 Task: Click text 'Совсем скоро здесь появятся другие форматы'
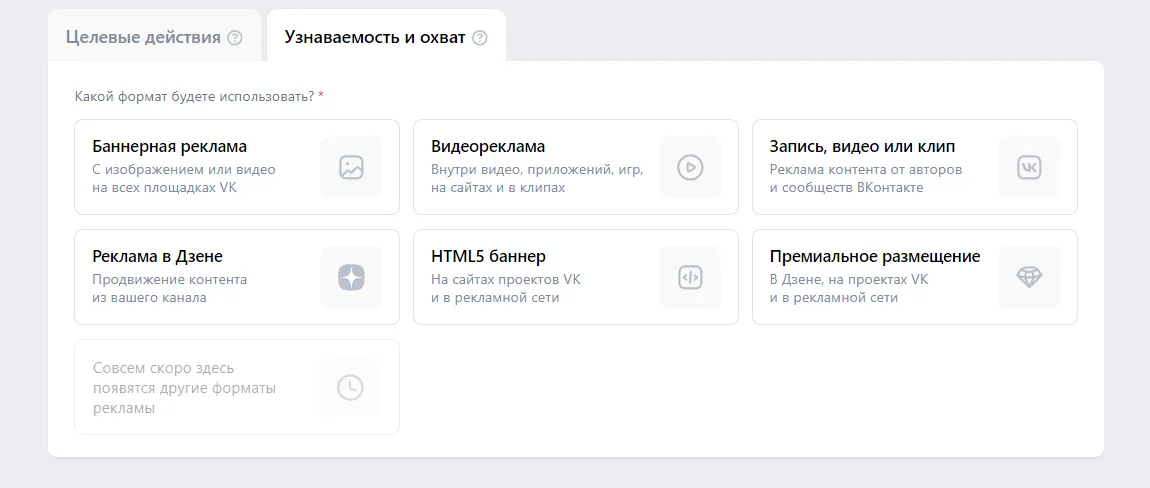coord(184,378)
